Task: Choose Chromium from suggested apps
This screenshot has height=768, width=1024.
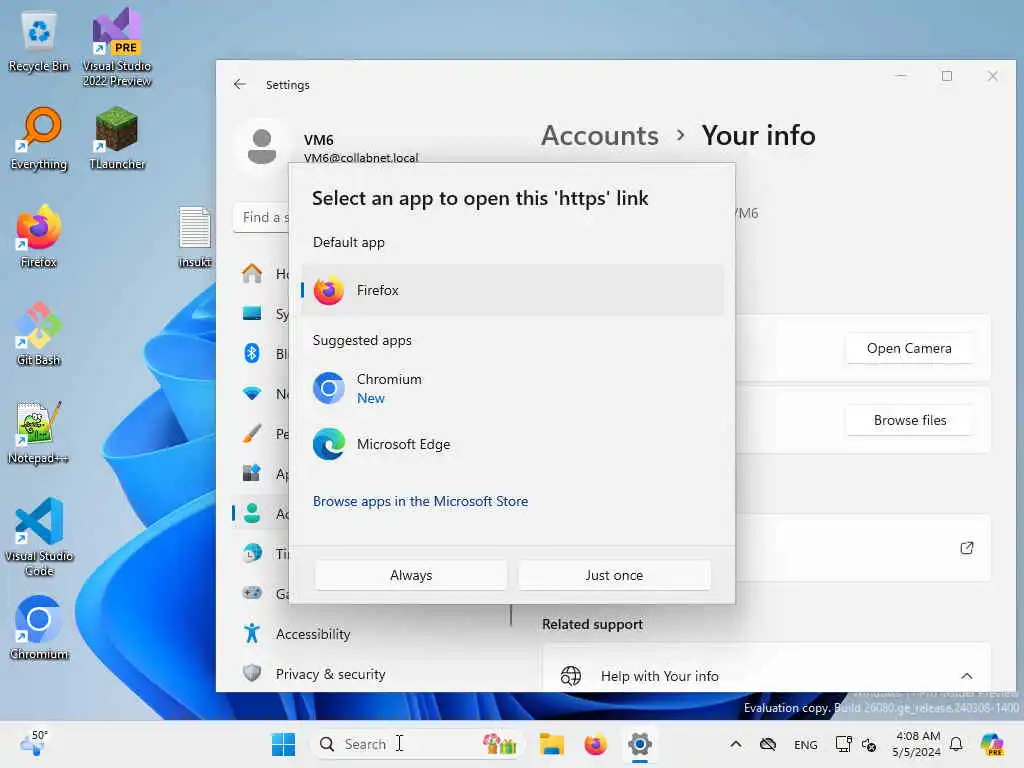Action: pyautogui.click(x=513, y=389)
